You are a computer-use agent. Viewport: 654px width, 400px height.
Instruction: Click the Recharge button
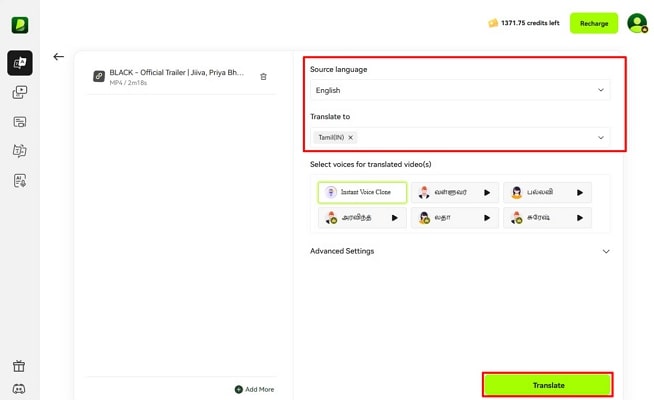click(594, 23)
